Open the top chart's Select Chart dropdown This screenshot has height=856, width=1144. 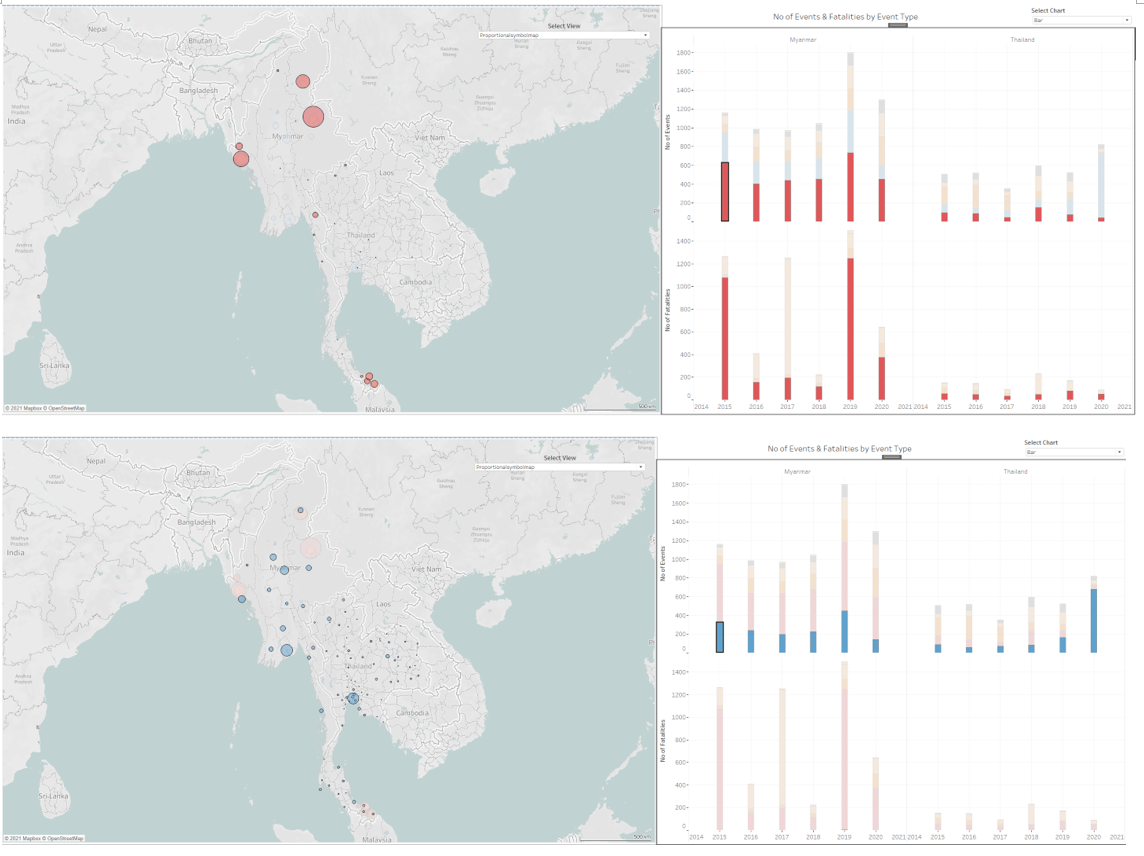click(1080, 20)
